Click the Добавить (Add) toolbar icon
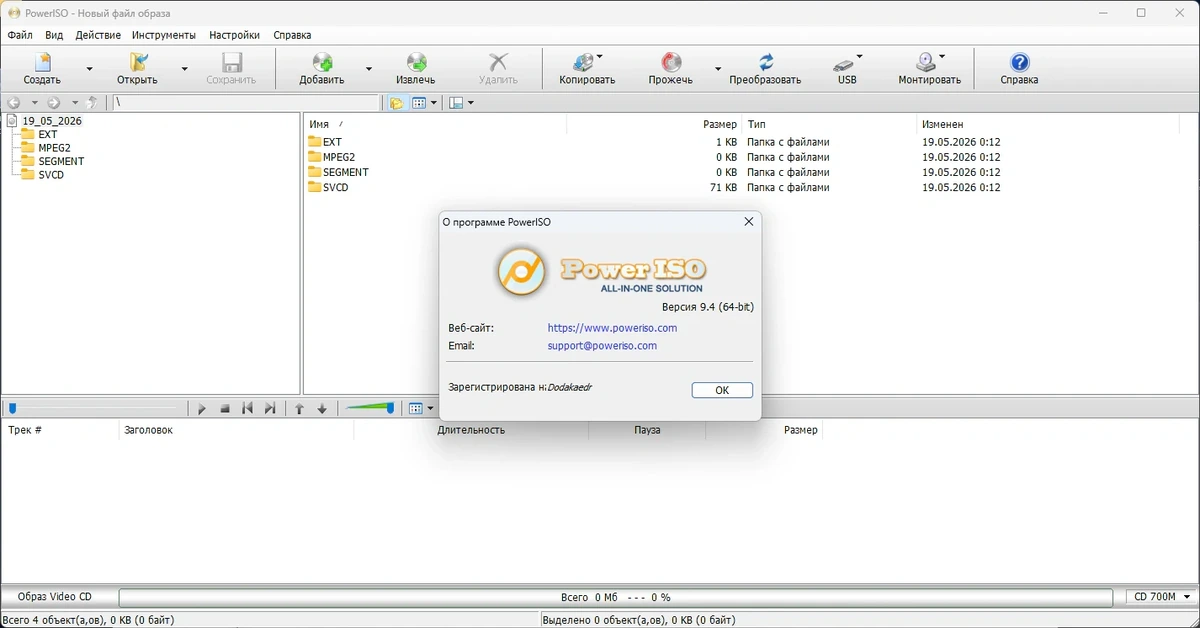 [322, 62]
